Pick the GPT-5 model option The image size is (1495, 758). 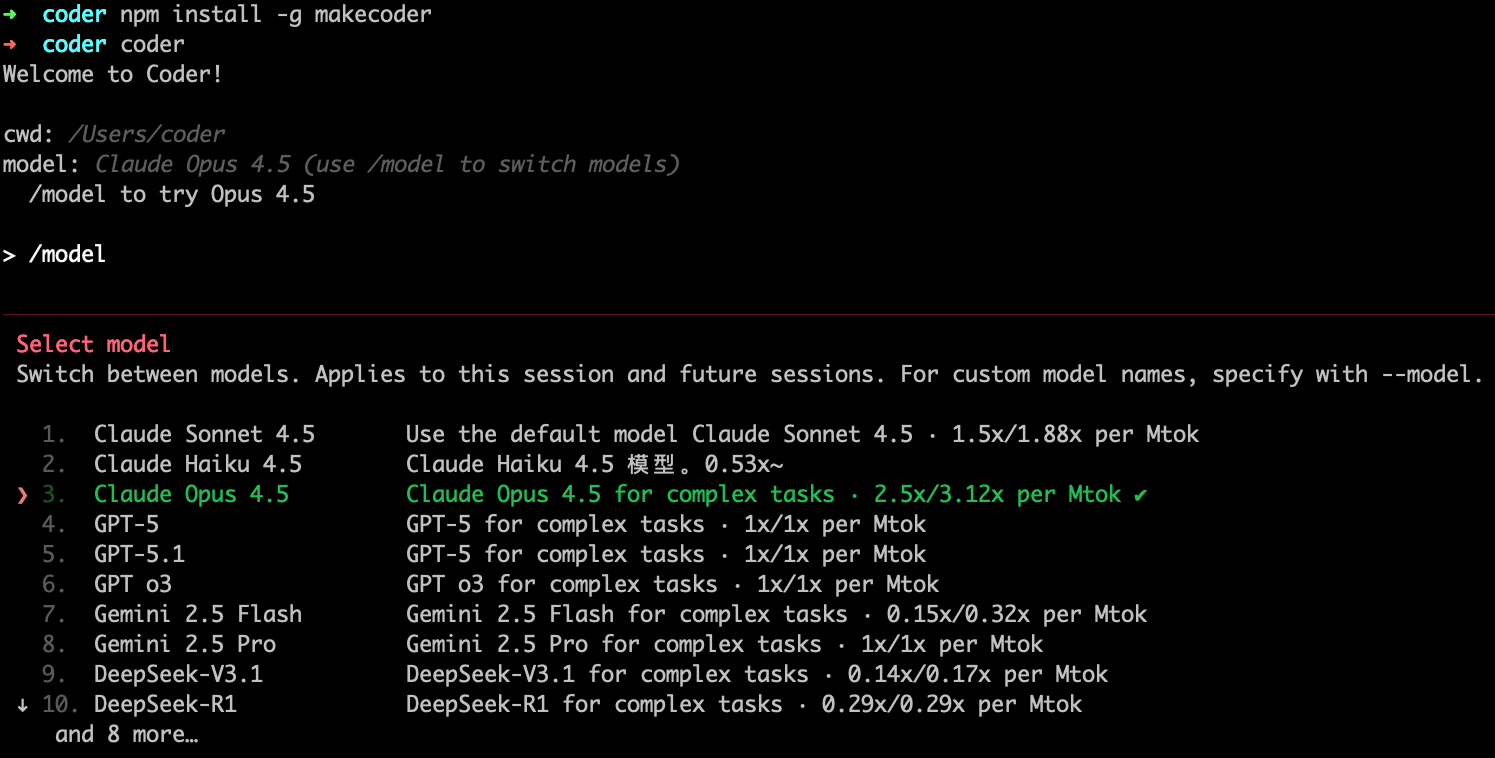coord(126,525)
